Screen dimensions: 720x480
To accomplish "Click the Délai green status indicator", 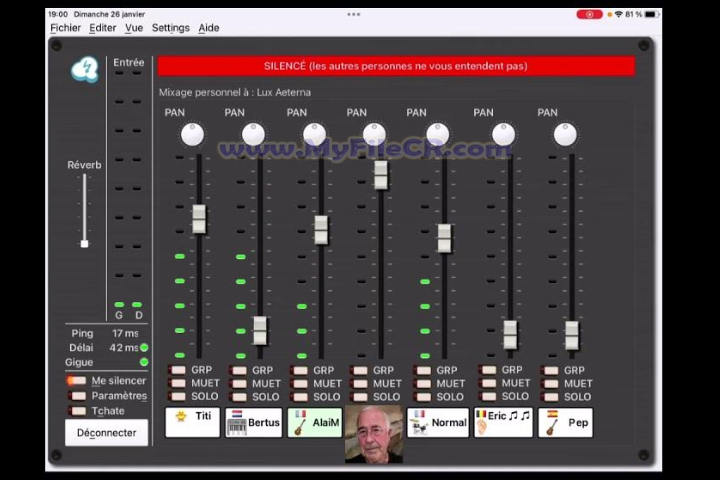I will [144, 348].
